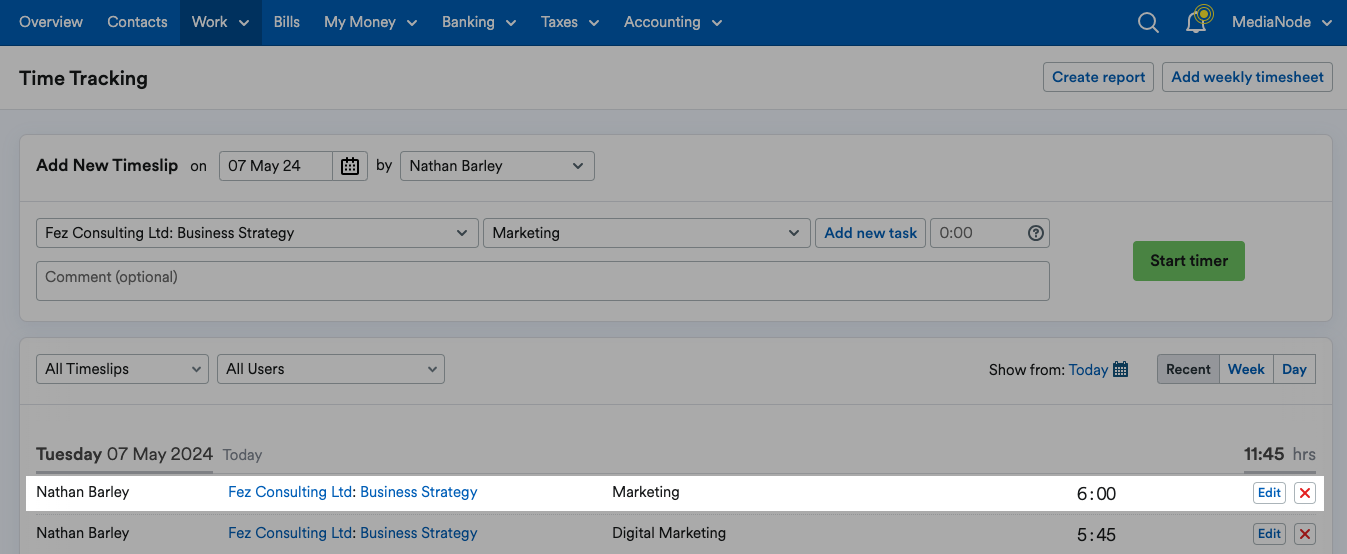
Task: Click the 5:45 duration value
Action: (1096, 534)
